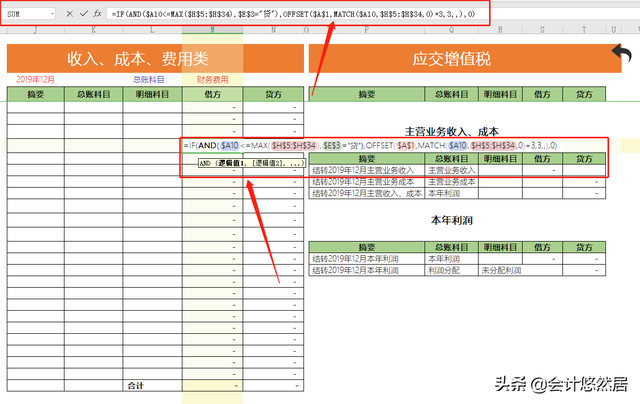Select the 总账科目: label cell above the table
The width and height of the screenshot is (640, 404).
pos(150,80)
